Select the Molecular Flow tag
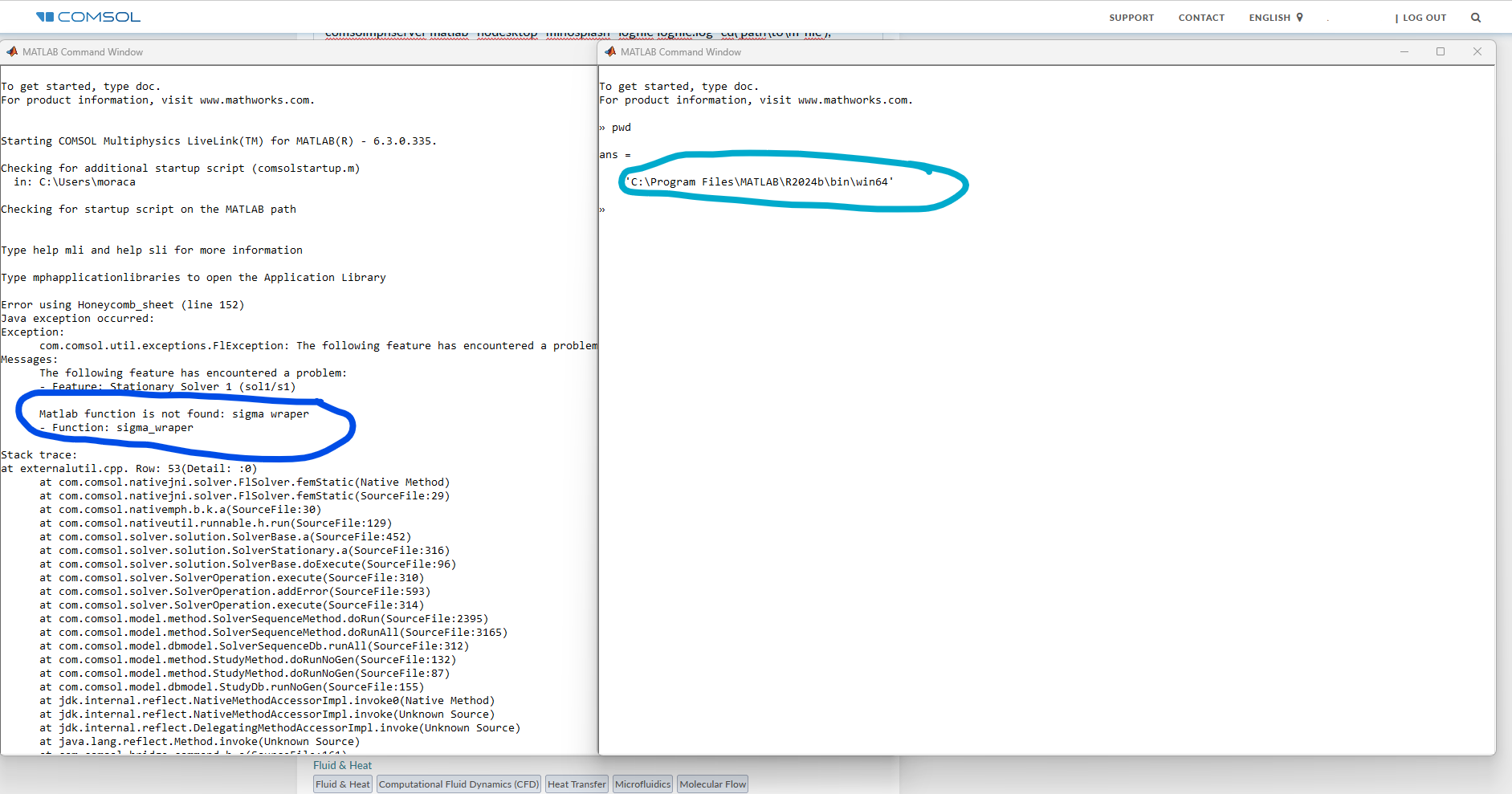This screenshot has width=1512, height=794. click(x=712, y=784)
